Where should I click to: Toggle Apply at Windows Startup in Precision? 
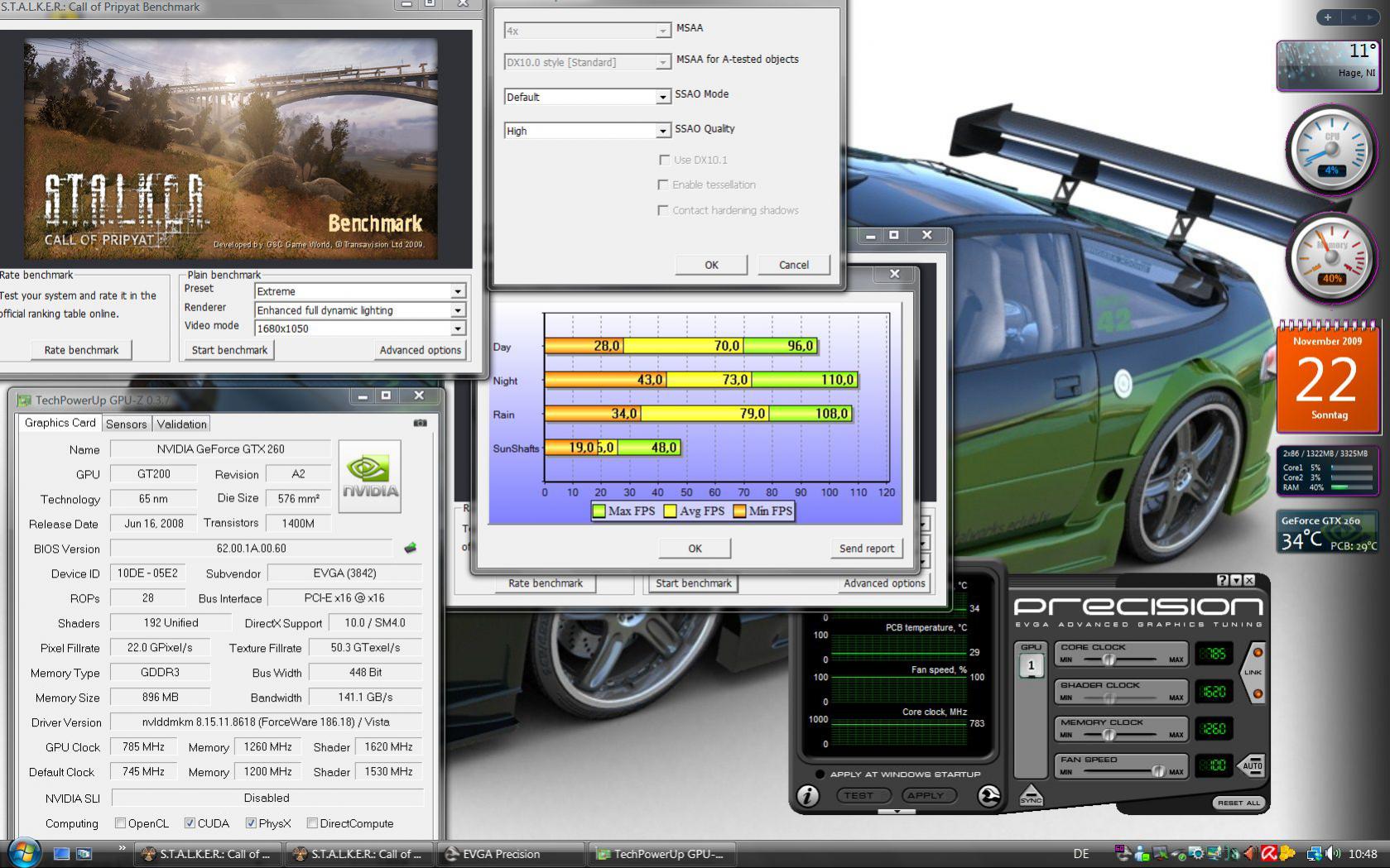click(x=820, y=774)
